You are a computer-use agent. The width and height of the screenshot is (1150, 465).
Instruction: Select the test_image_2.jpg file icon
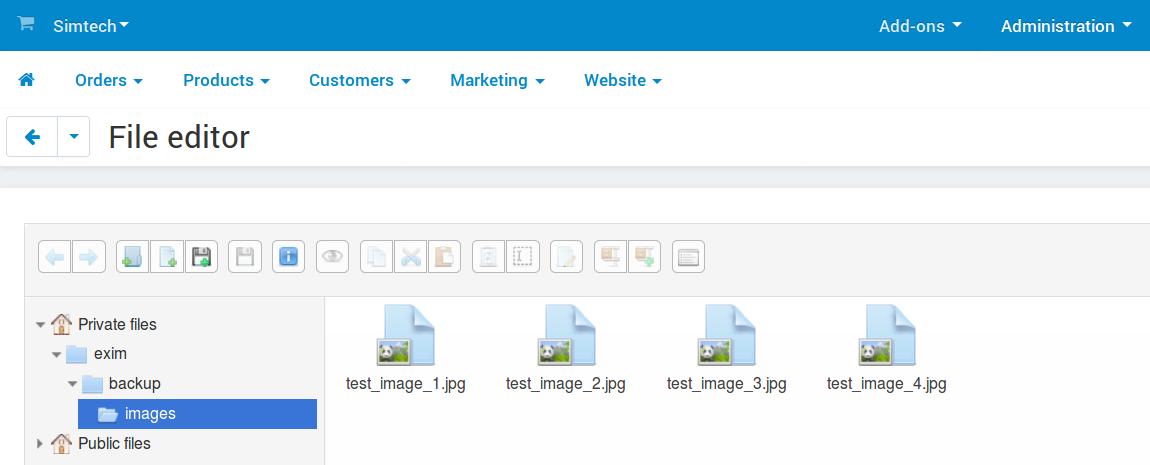pos(566,335)
